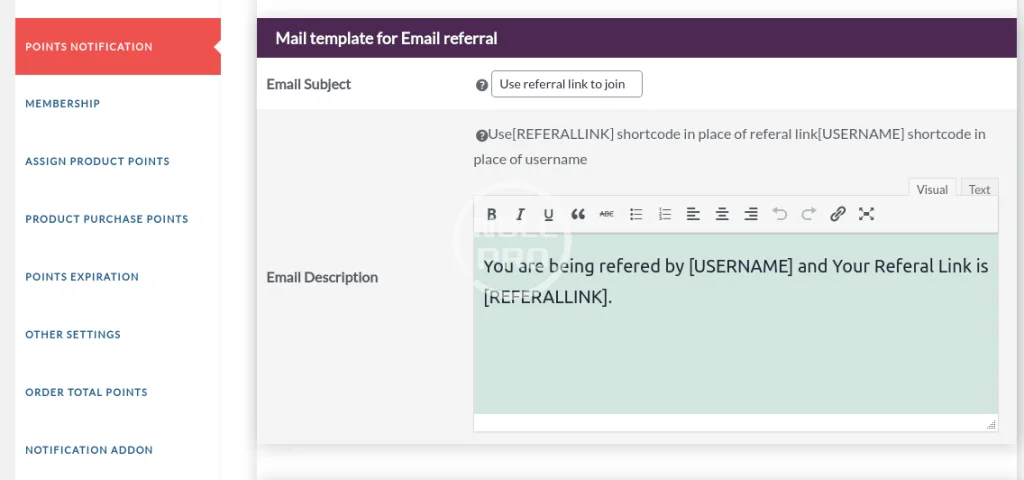Screen dimensions: 1024x480
Task: Click the Email Subject help icon
Action: 482,85
